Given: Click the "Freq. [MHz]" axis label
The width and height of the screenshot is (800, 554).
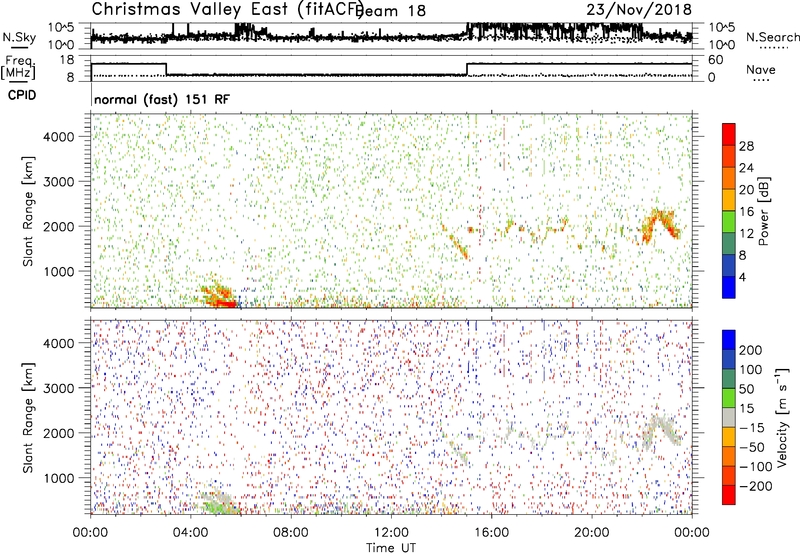Looking at the screenshot, I should [x=18, y=67].
